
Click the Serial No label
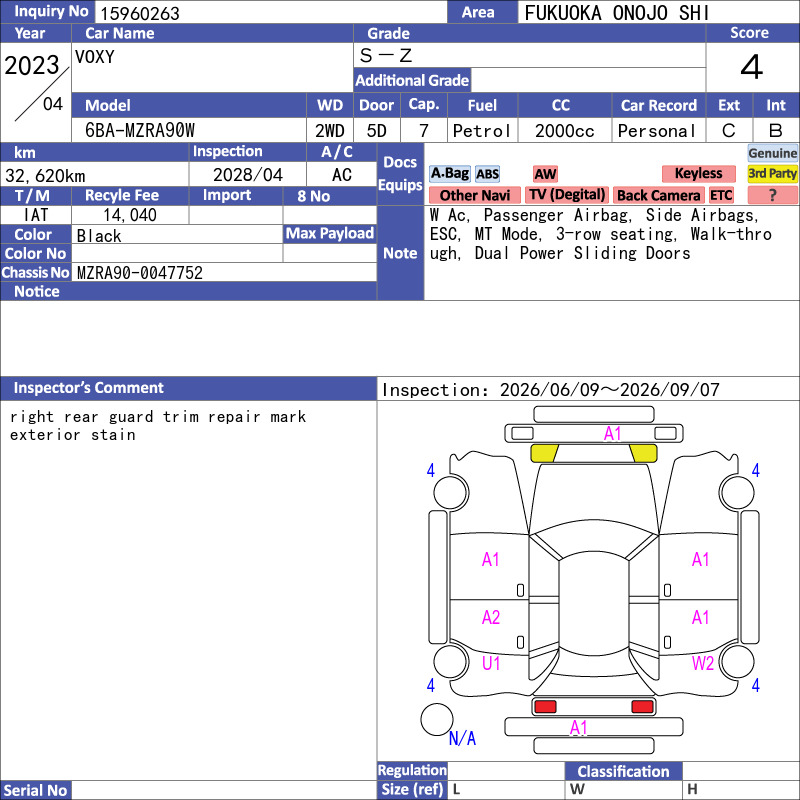point(35,790)
